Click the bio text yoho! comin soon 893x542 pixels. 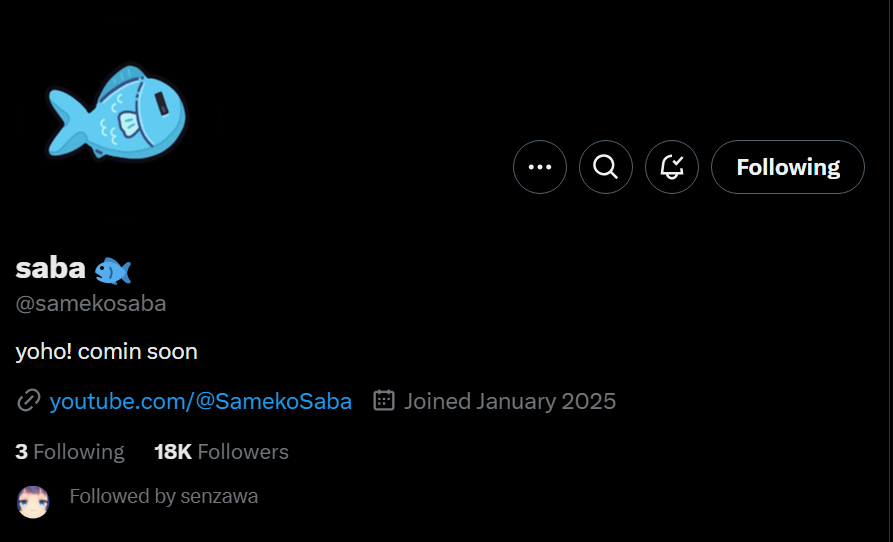[107, 352]
